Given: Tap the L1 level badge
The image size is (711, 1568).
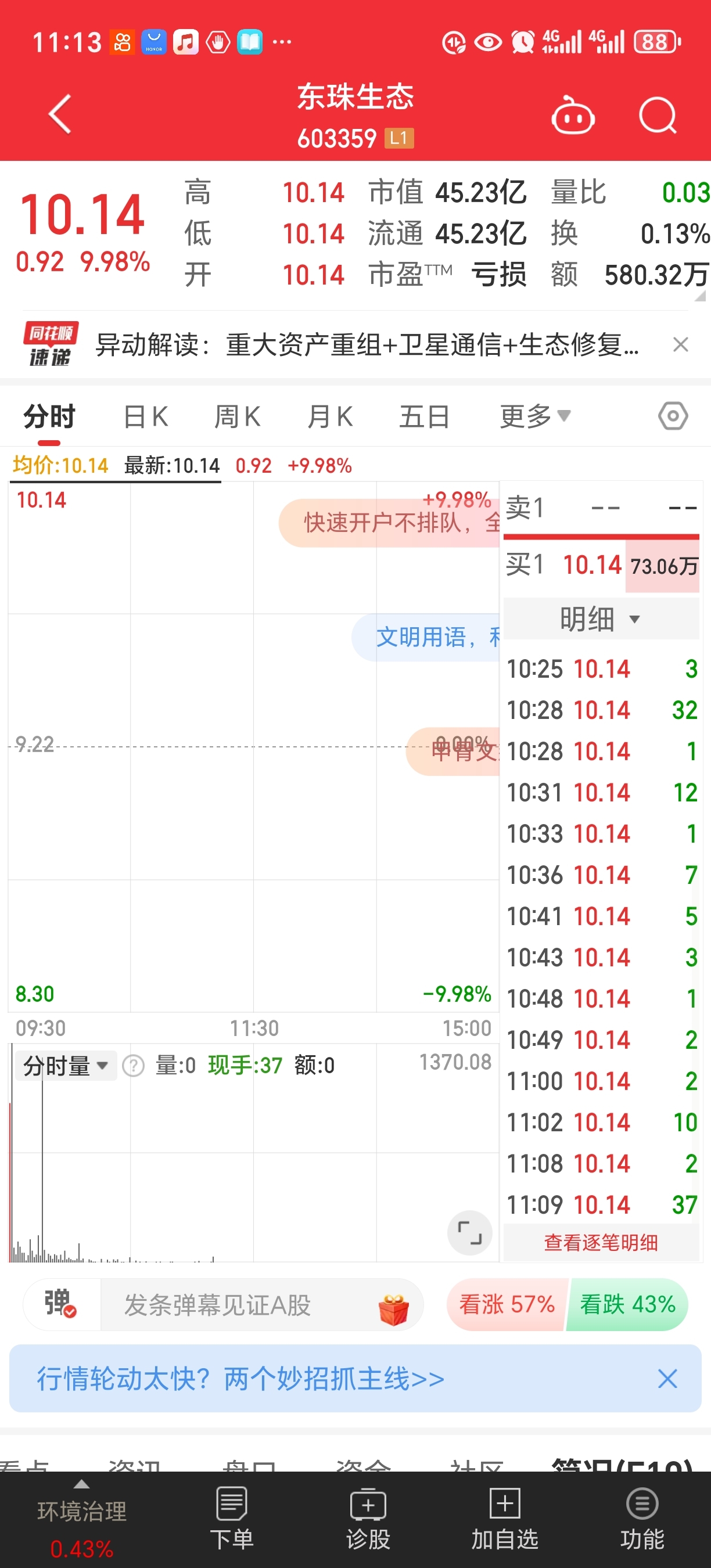Looking at the screenshot, I should pyautogui.click(x=398, y=138).
